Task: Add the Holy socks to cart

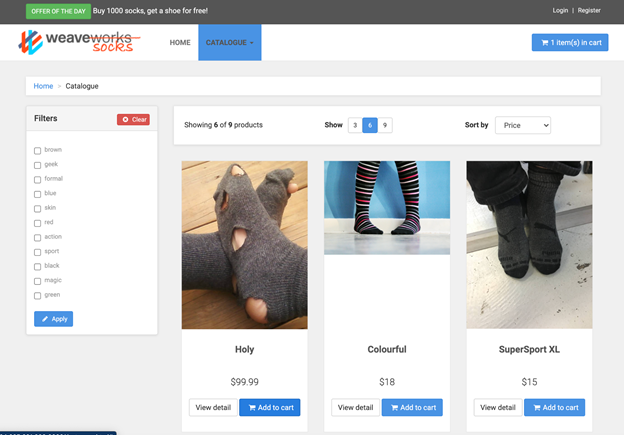Action: click(x=269, y=407)
